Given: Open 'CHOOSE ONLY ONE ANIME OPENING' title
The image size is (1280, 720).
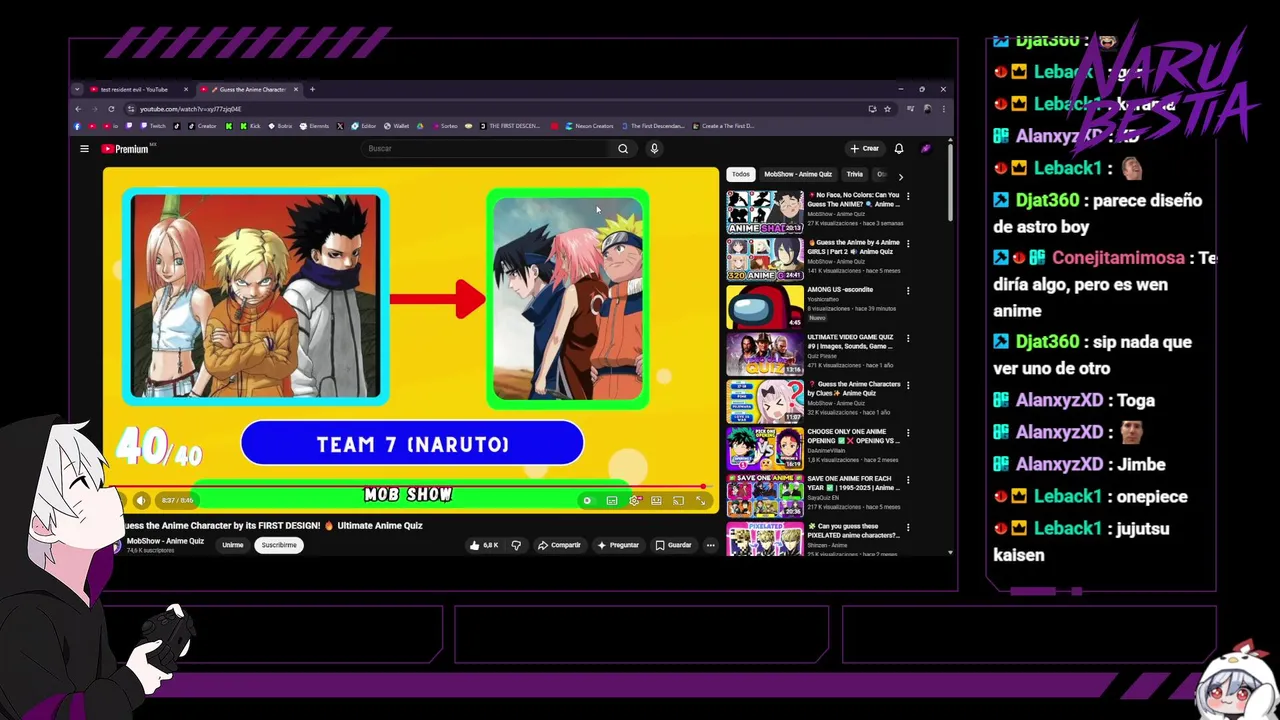Looking at the screenshot, I should (853, 435).
